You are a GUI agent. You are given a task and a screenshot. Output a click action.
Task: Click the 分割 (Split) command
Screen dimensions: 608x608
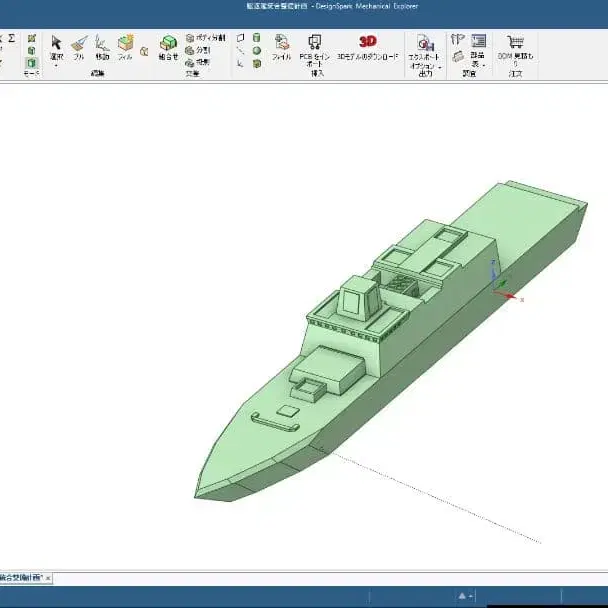coord(198,50)
